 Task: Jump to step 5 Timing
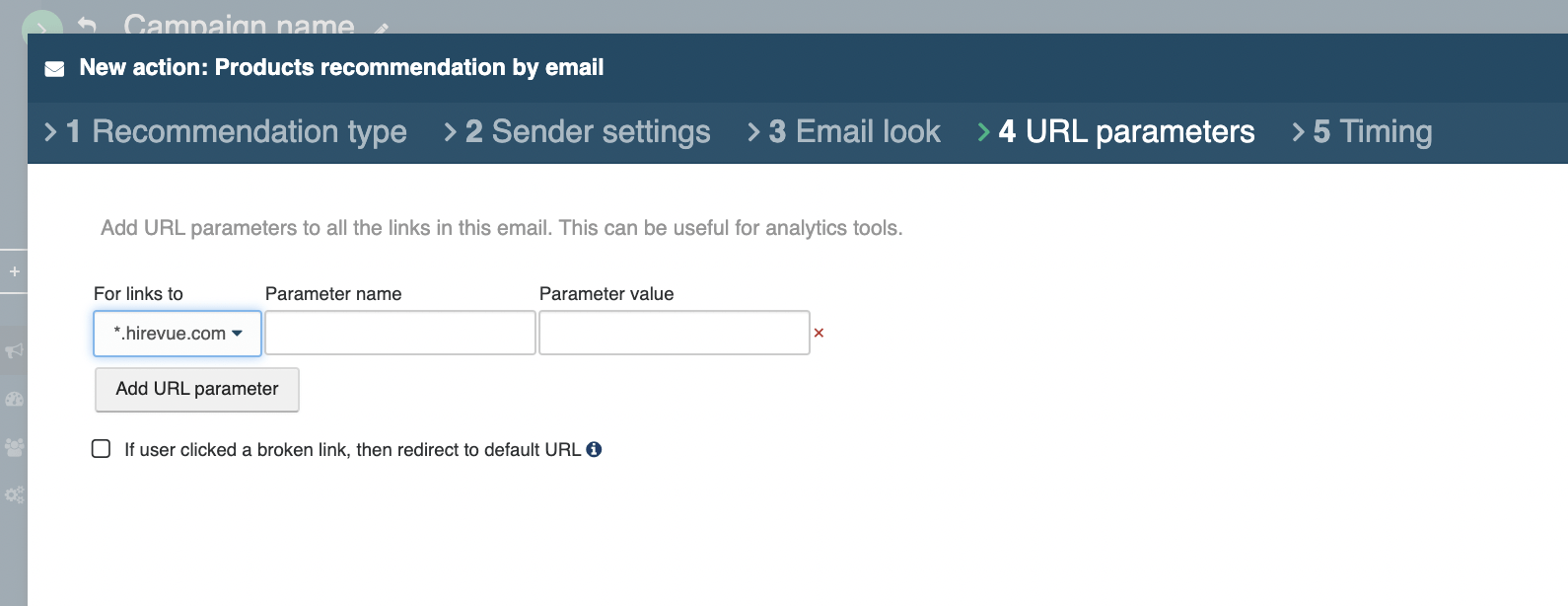1373,132
